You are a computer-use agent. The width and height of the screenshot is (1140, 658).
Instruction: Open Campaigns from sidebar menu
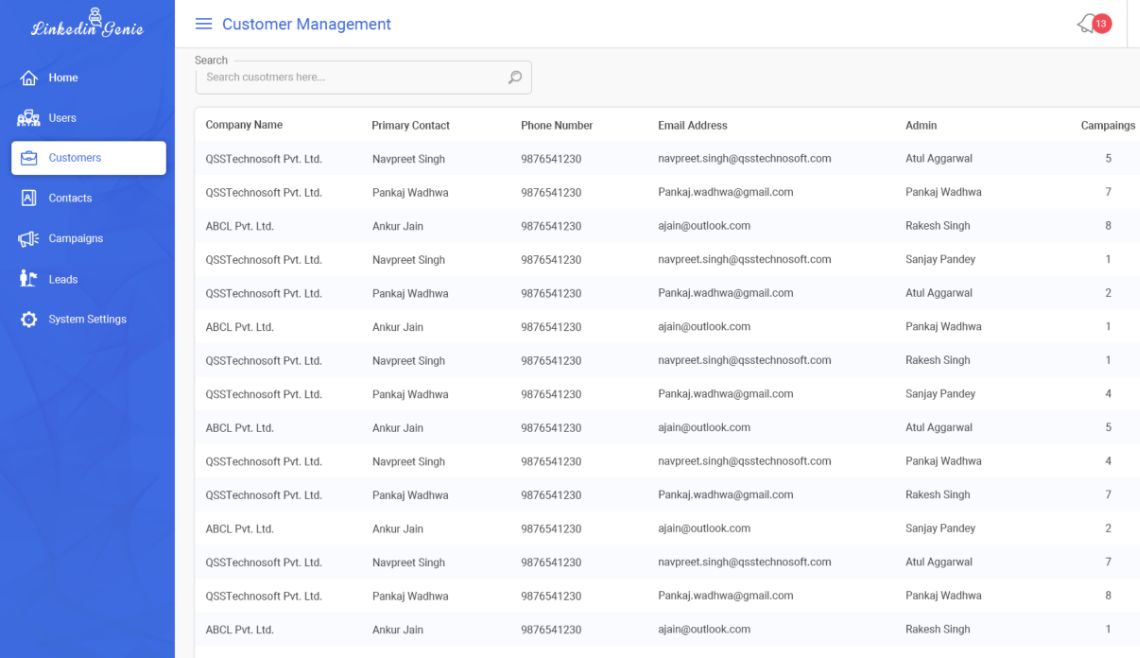click(x=76, y=238)
